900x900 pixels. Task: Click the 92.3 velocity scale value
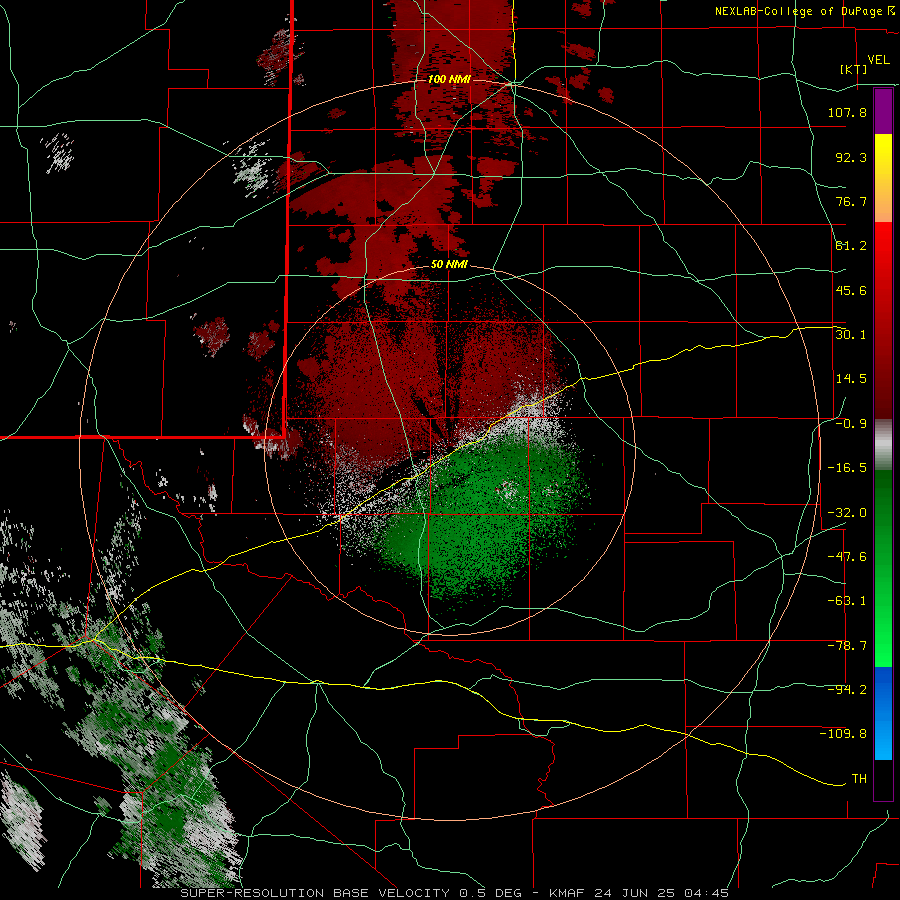point(851,157)
